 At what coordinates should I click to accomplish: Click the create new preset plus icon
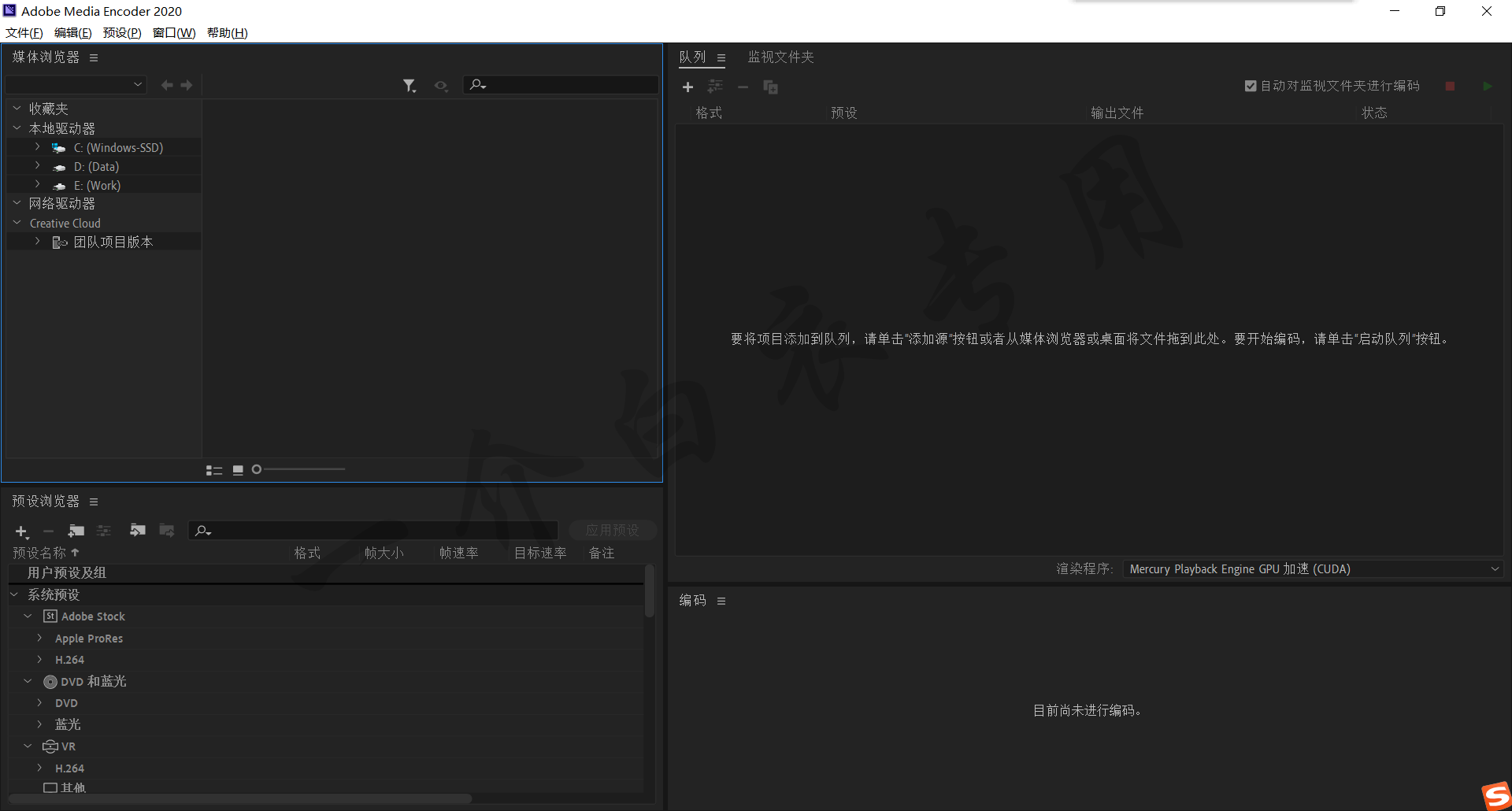(x=21, y=531)
